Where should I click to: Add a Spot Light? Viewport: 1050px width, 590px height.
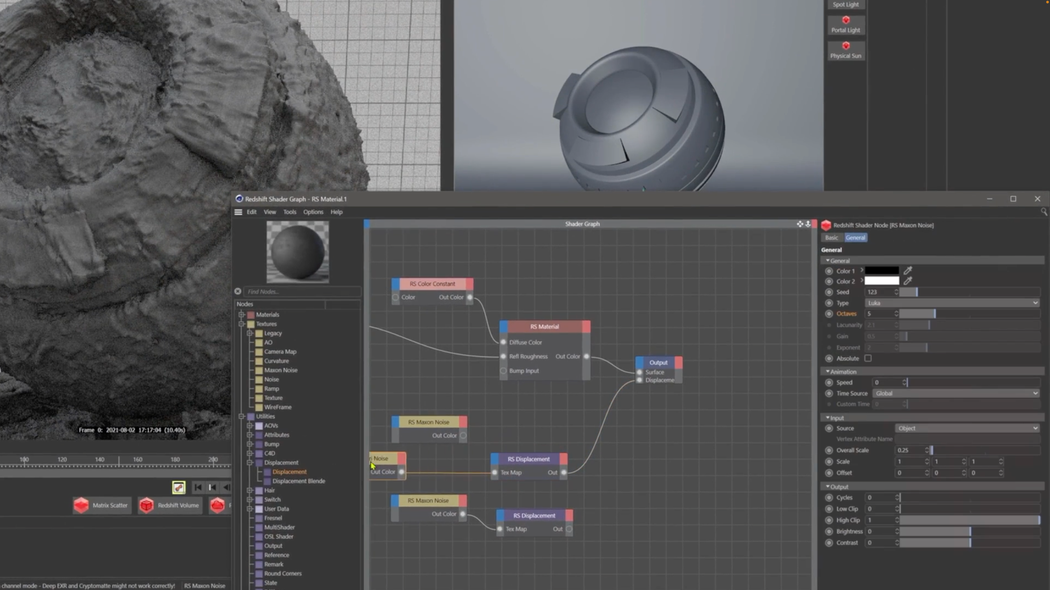(845, 4)
